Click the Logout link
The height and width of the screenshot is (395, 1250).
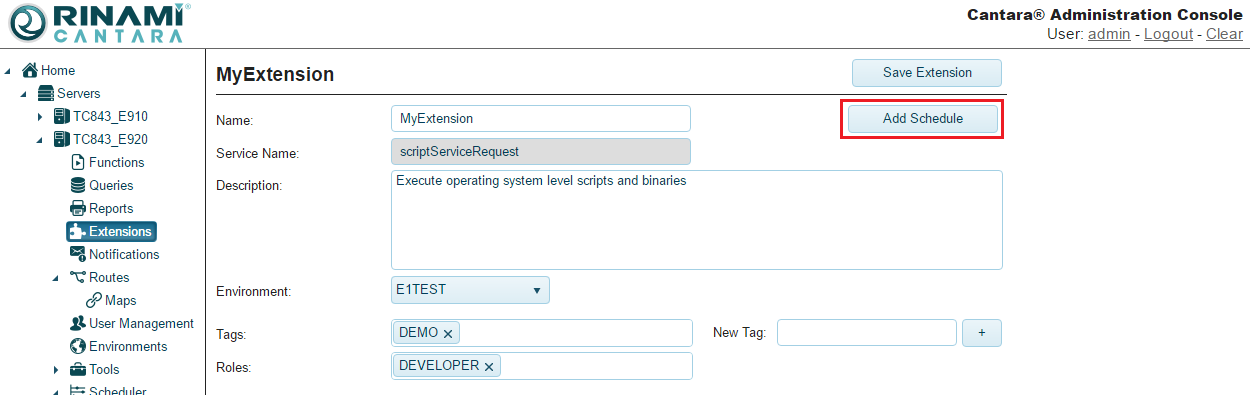click(1168, 34)
